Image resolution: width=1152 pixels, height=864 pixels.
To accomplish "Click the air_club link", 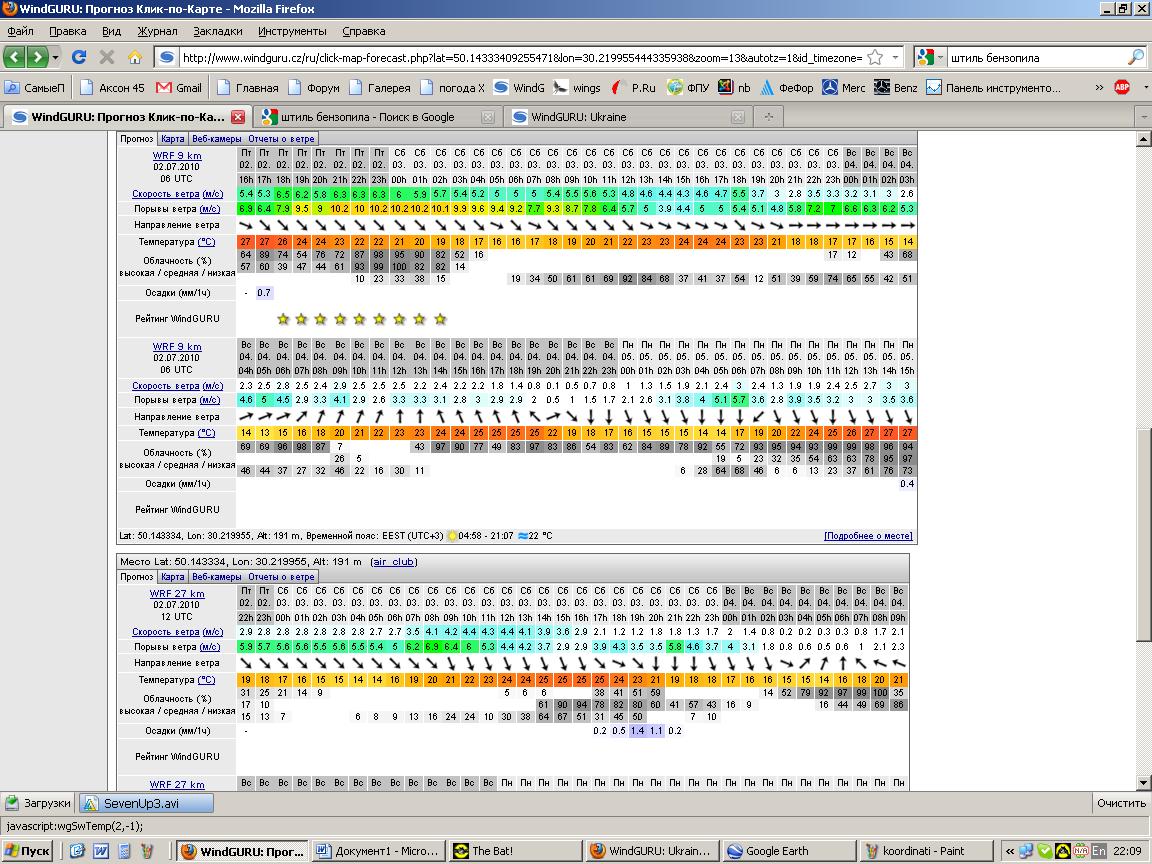I will point(394,562).
